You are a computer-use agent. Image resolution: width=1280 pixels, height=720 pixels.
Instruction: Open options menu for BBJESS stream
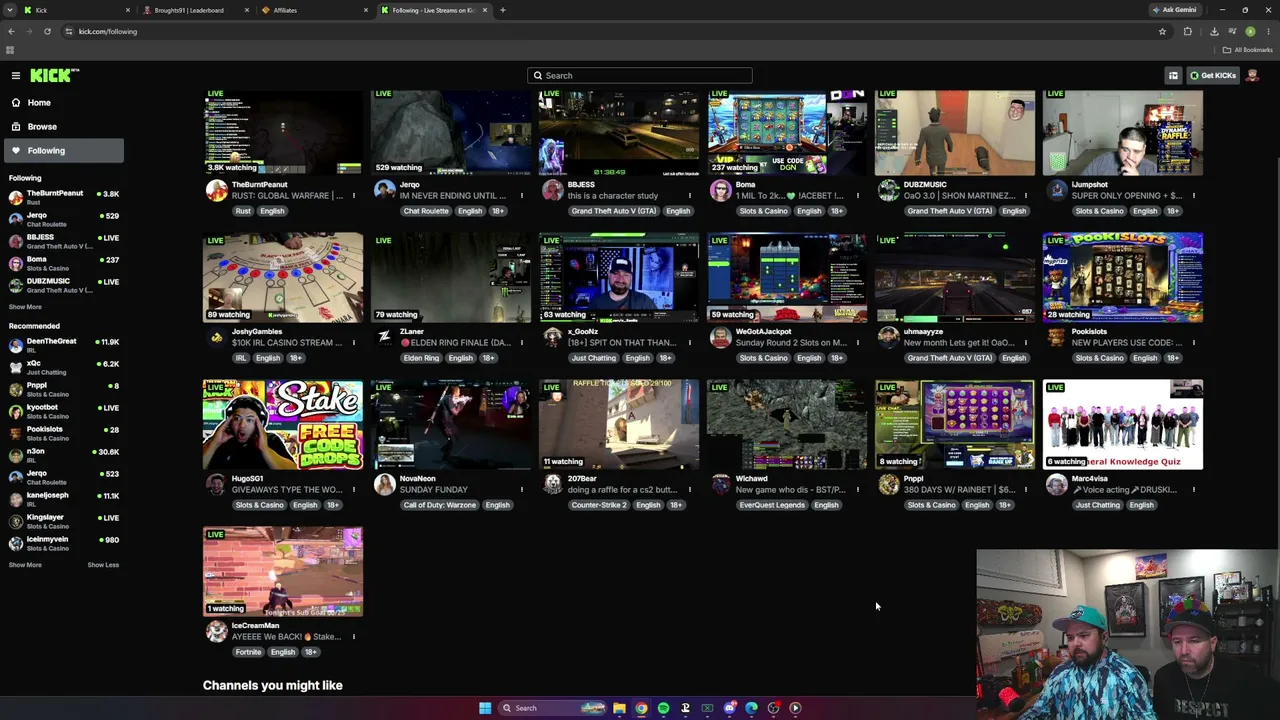tap(689, 196)
